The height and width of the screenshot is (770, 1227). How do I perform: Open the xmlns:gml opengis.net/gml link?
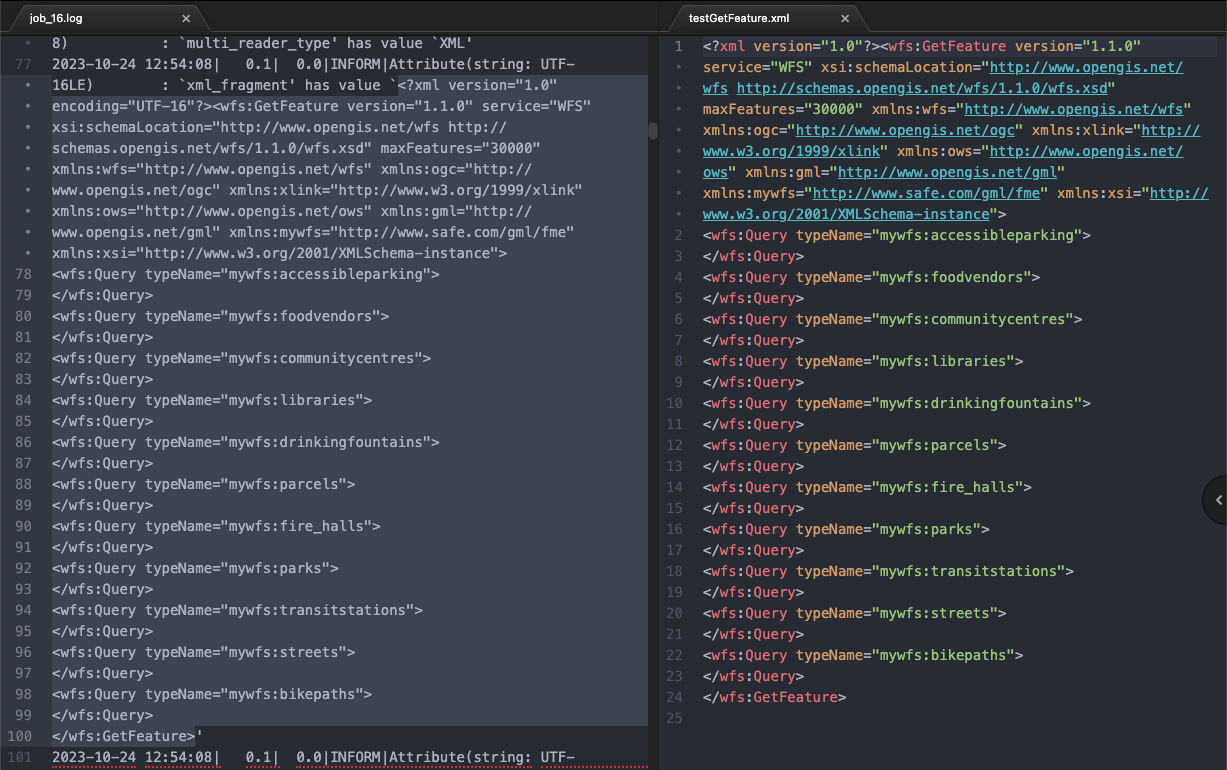pos(947,172)
